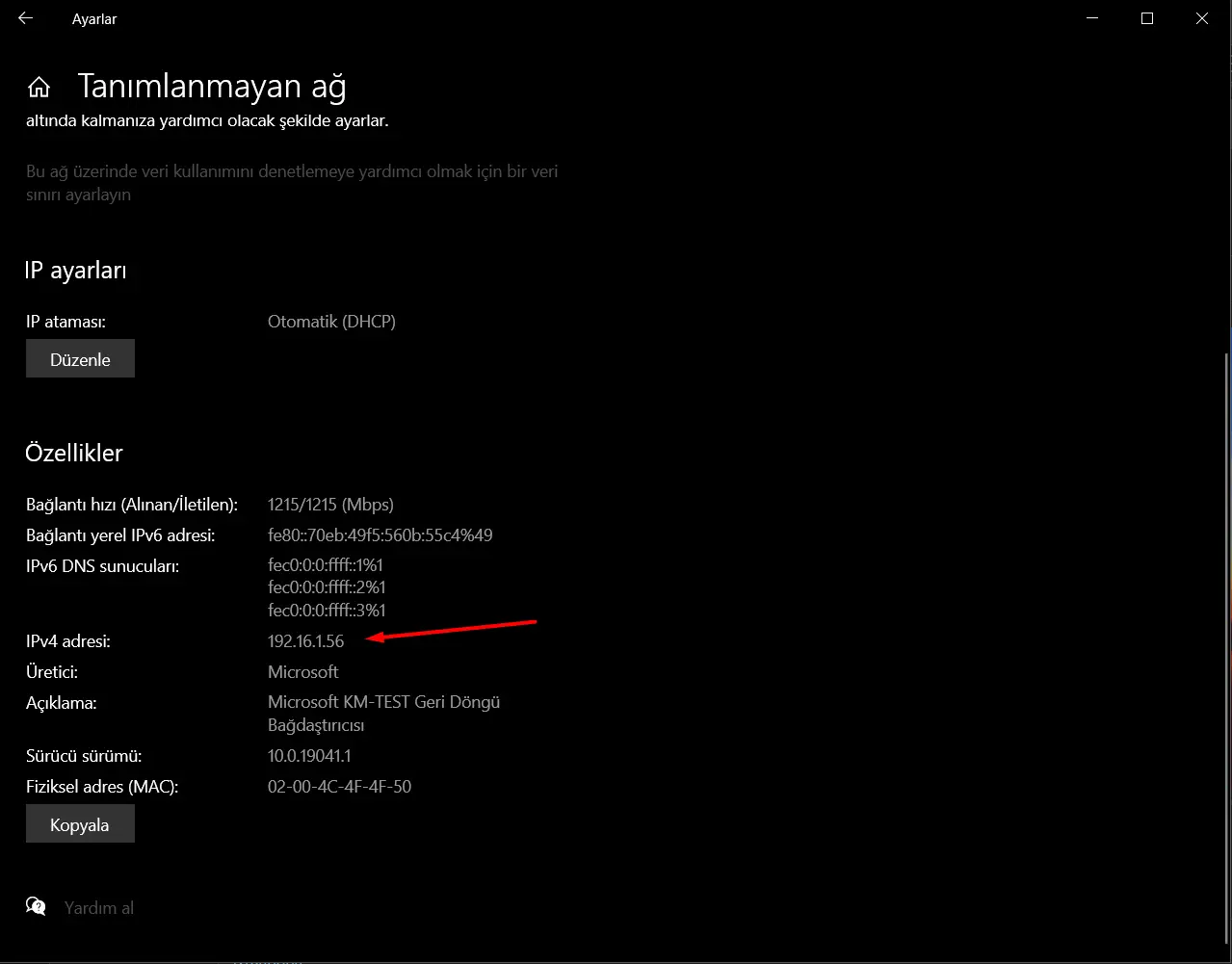
Task: Click the Düzenle button under IP ataması
Action: (x=80, y=358)
